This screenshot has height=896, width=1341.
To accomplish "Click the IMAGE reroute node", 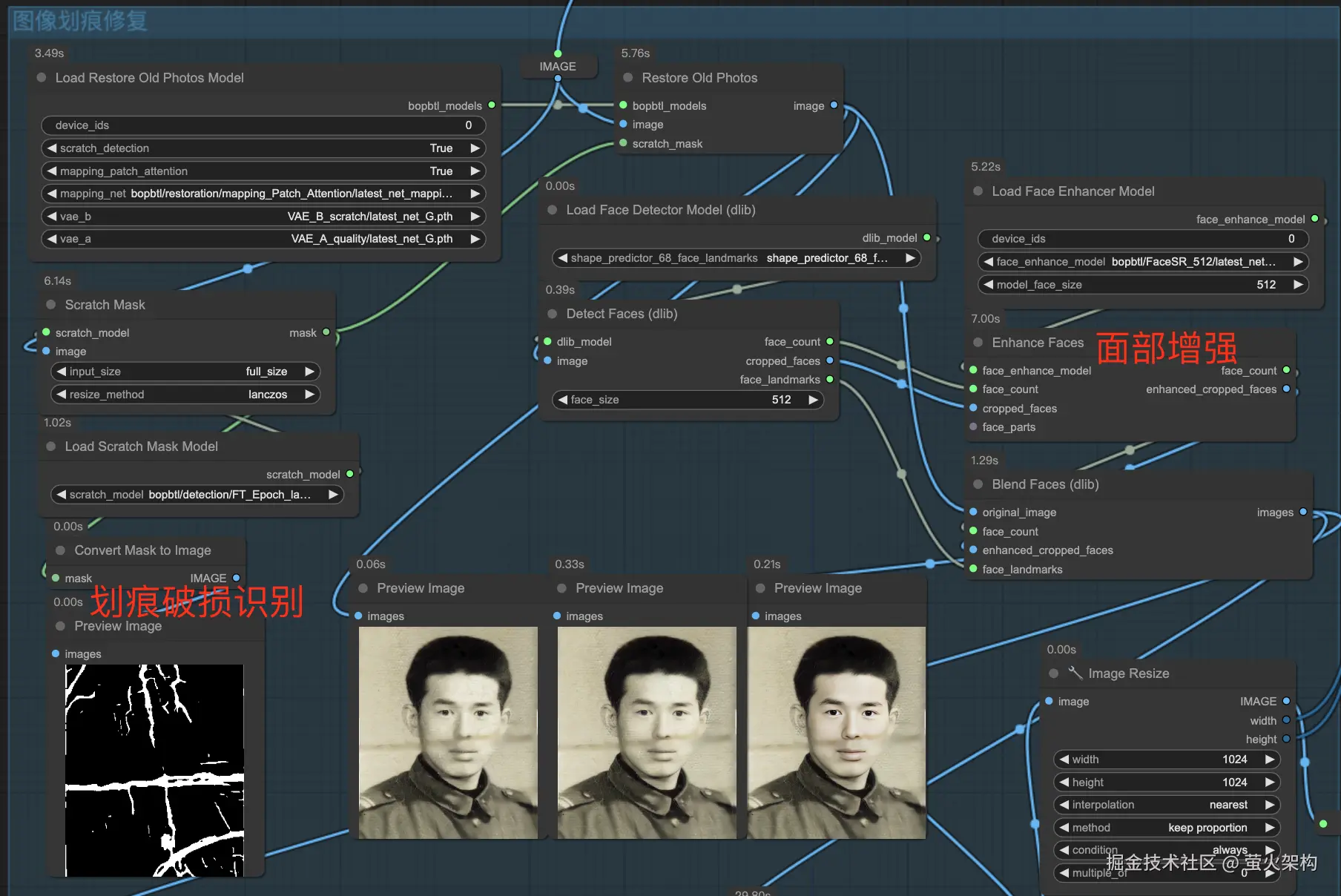I will coord(558,67).
